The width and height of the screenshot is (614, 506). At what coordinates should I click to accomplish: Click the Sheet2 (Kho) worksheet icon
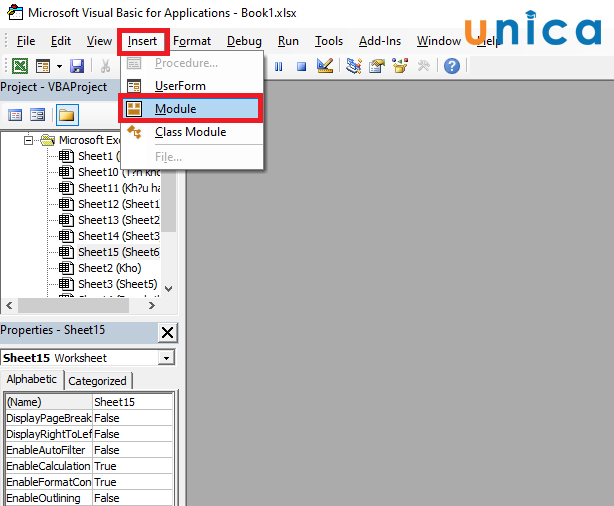[66, 268]
